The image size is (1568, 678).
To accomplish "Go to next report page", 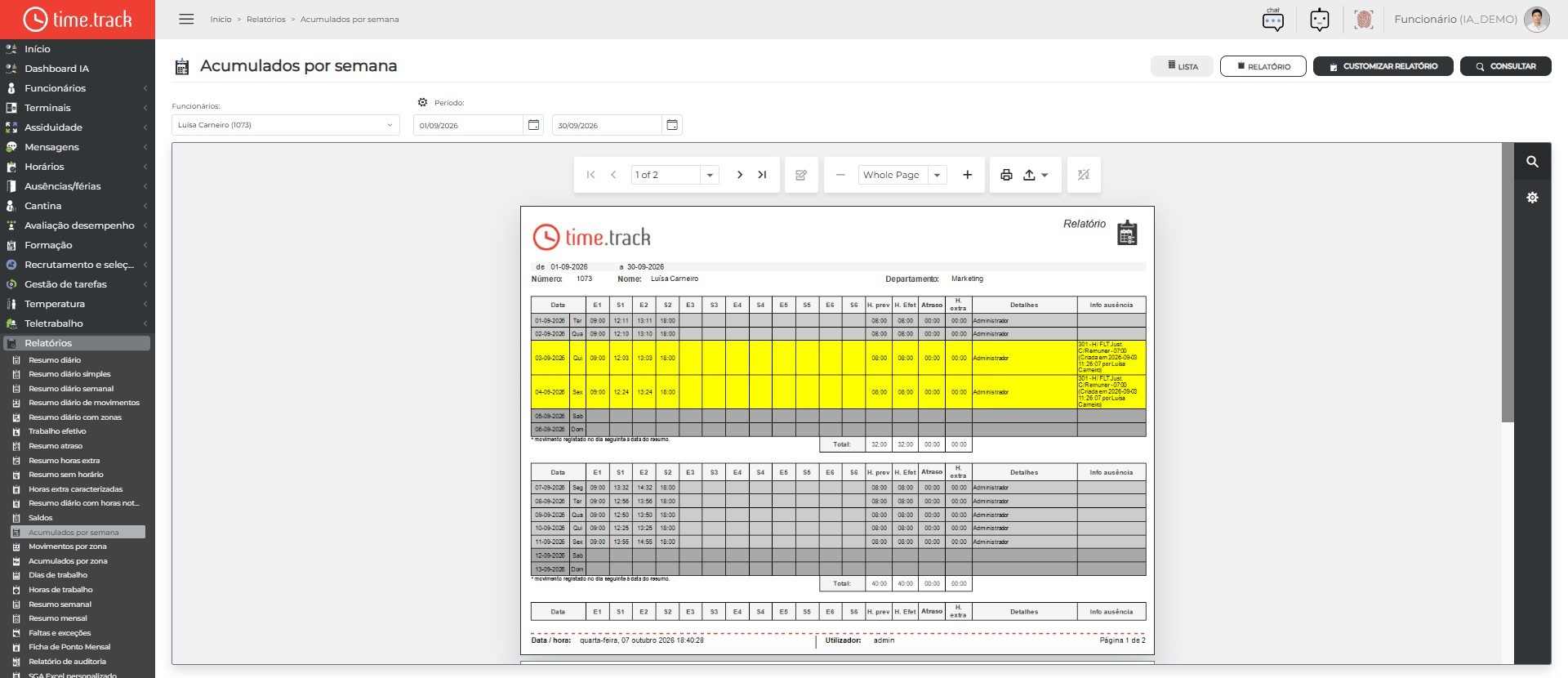I will (x=739, y=175).
